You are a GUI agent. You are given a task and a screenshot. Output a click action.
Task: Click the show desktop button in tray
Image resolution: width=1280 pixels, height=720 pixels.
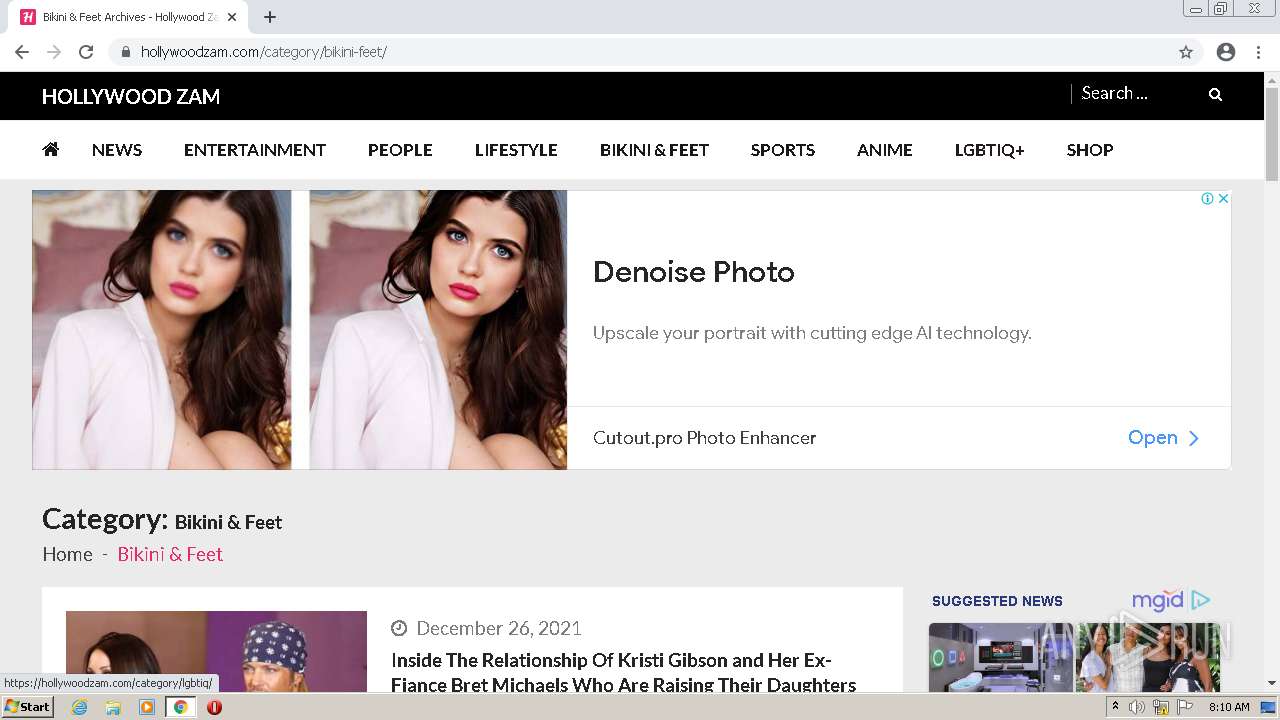click(1268, 707)
